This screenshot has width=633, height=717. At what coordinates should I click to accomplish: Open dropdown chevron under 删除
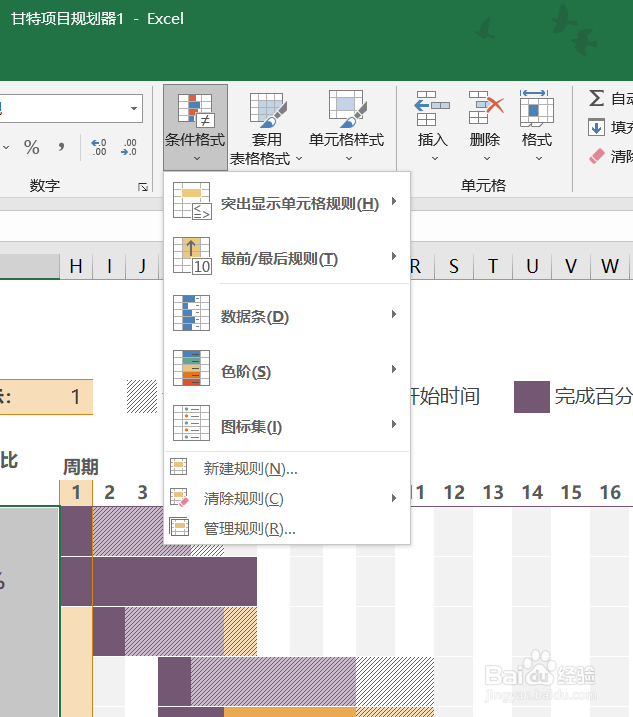point(487,159)
